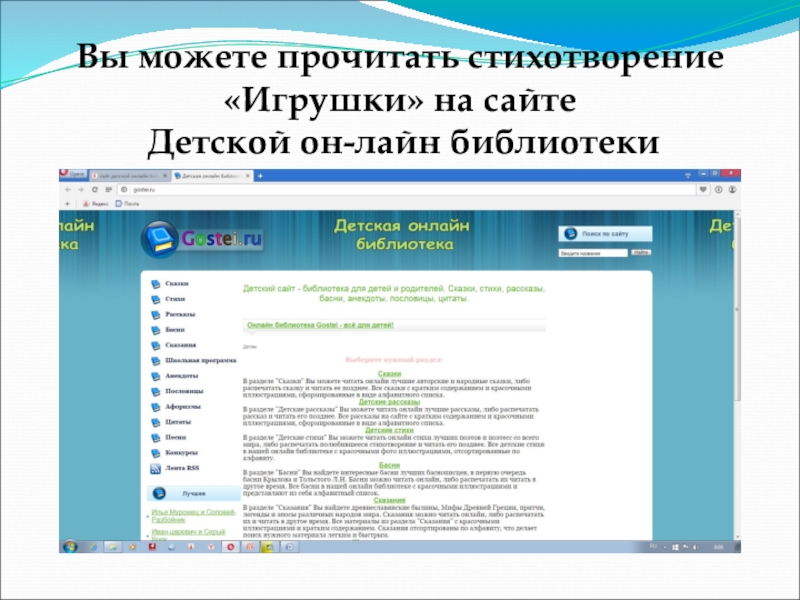800x600 pixels.
Task: Click the RU language indicator in tray
Action: [653, 546]
